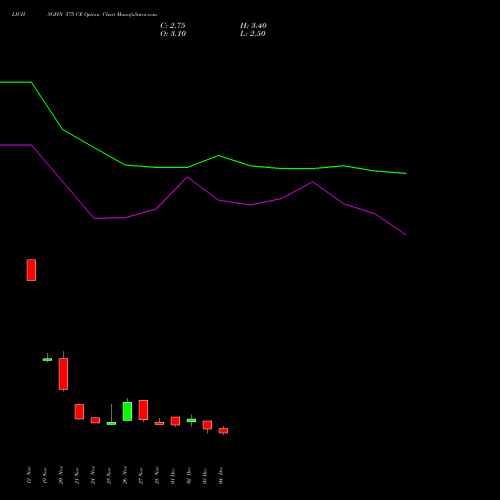Click the 02 Dec date axis label
This screenshot has height=500, width=500.
click(189, 476)
